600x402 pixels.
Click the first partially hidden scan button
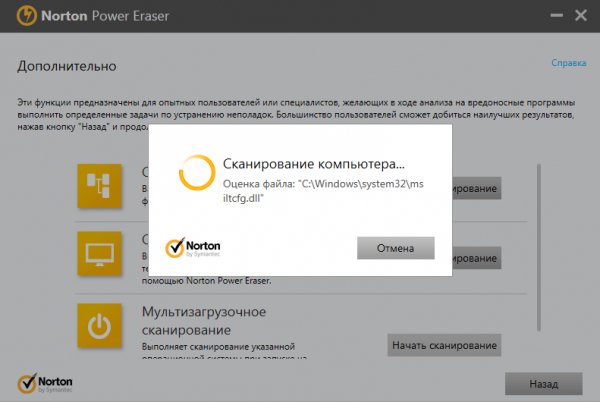(477, 188)
